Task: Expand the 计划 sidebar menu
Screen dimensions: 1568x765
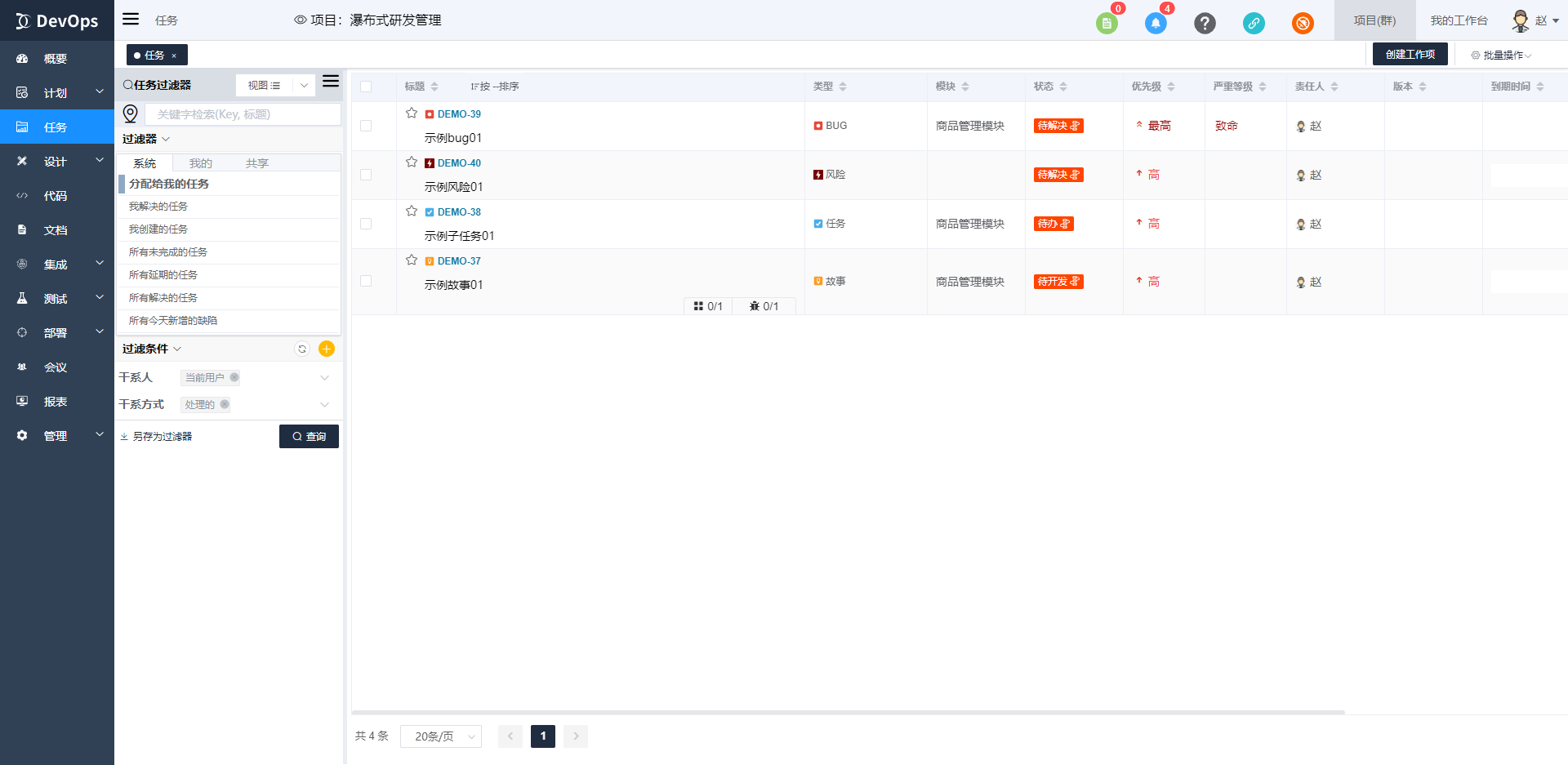Action: [x=56, y=92]
